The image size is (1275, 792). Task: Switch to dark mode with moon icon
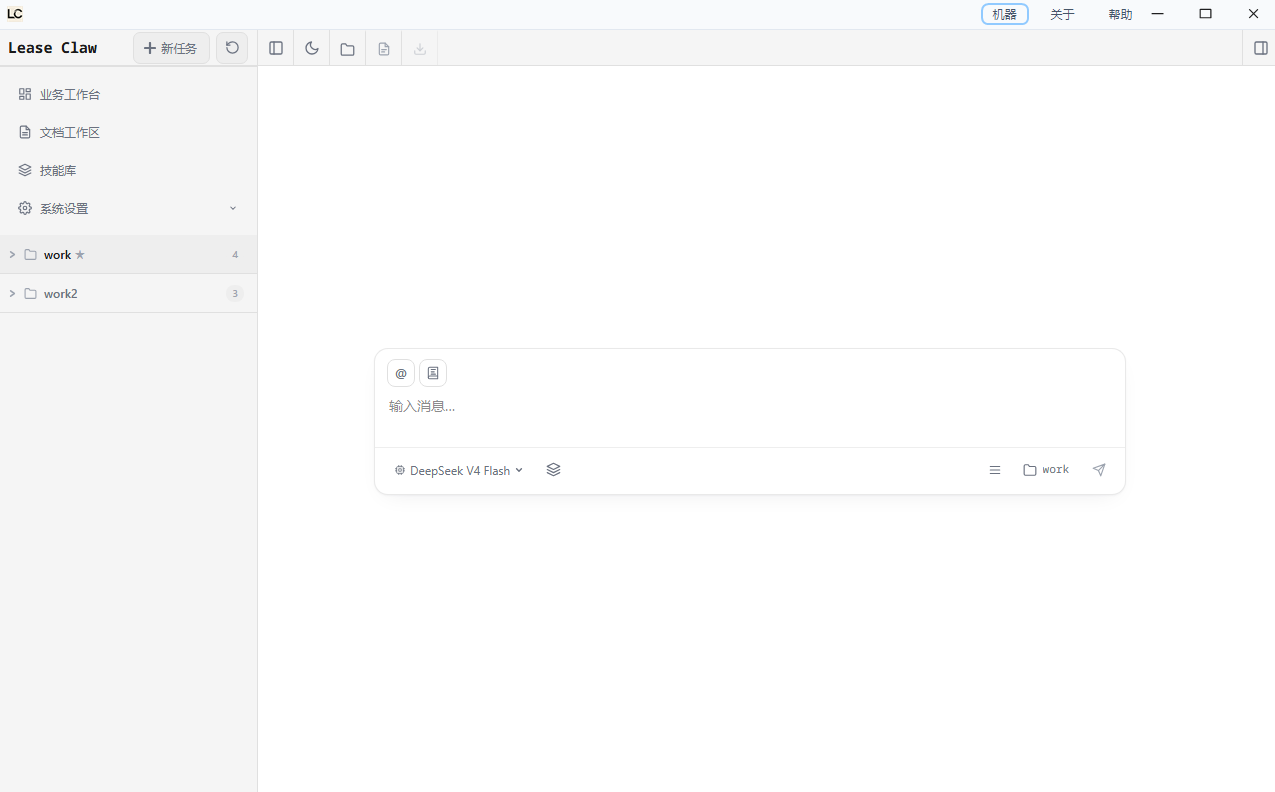tap(312, 48)
